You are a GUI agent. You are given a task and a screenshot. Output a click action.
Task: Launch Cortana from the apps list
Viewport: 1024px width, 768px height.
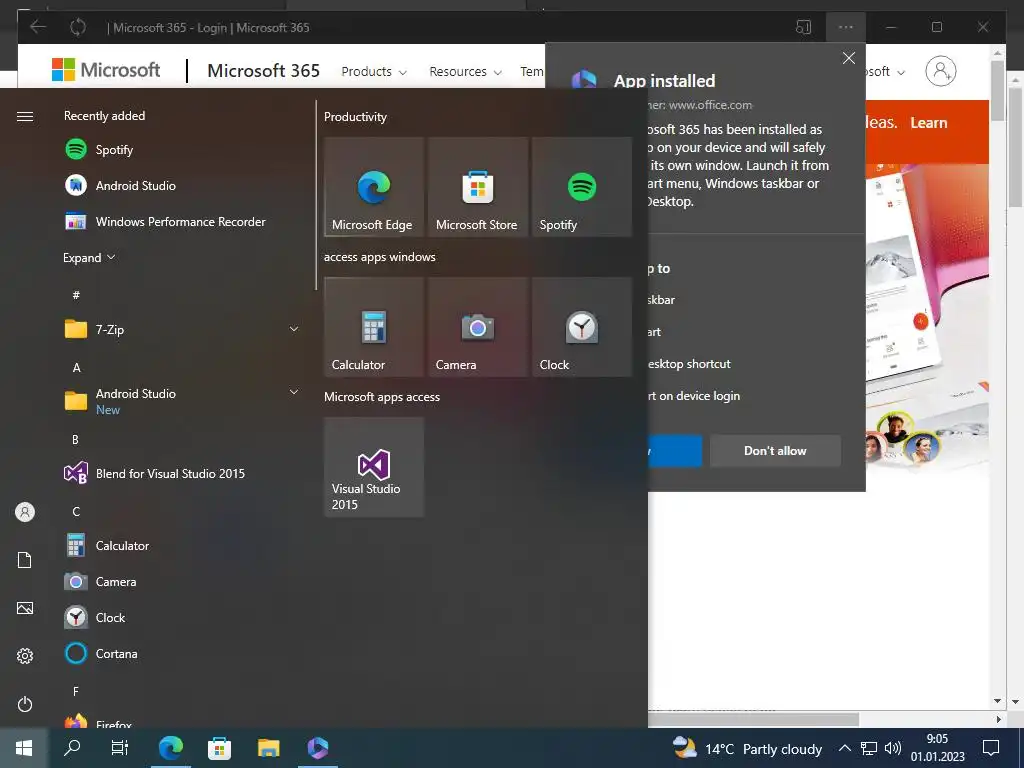(x=101, y=653)
